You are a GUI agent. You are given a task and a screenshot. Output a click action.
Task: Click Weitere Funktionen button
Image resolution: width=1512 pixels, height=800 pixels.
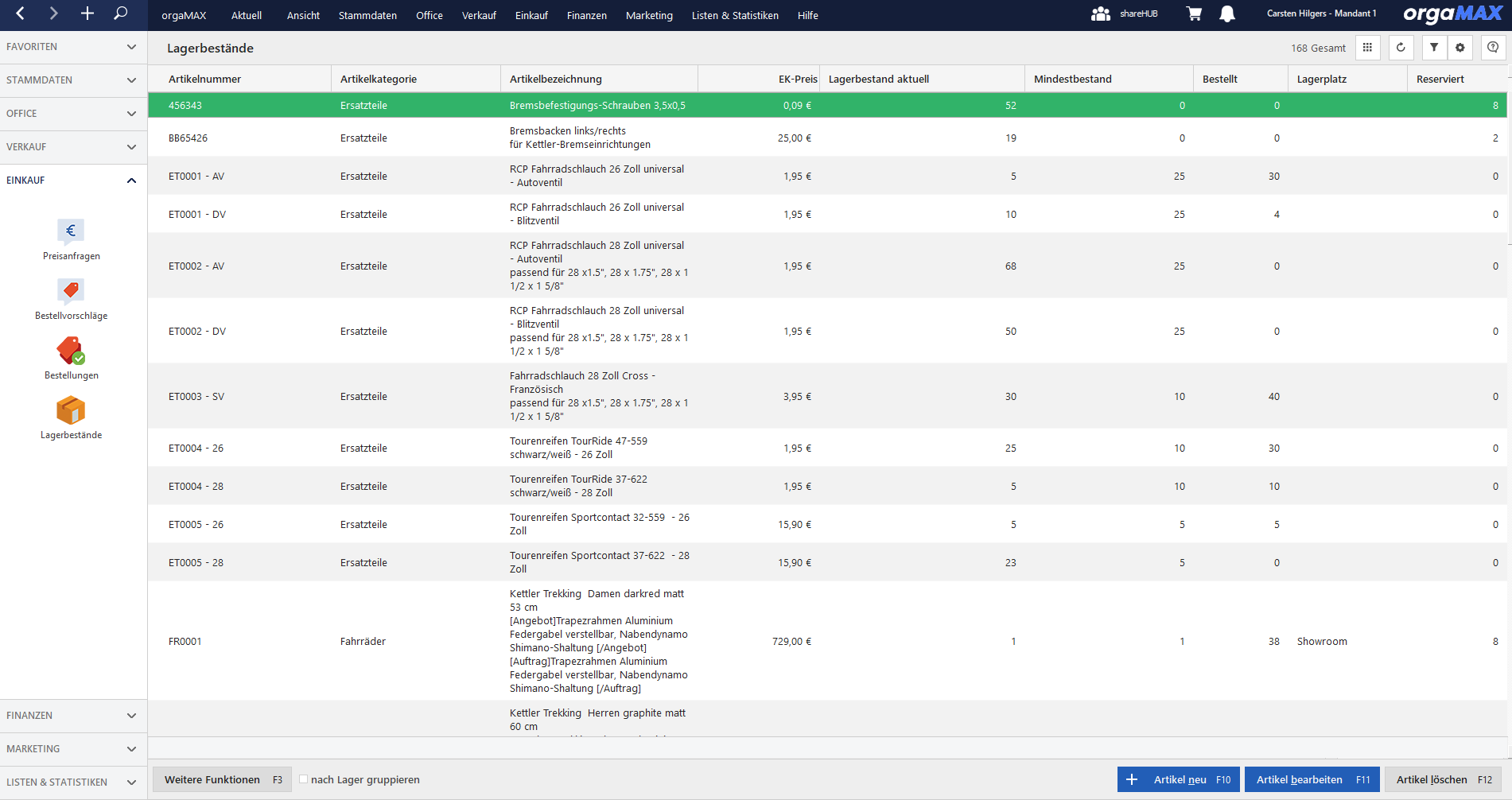222,779
